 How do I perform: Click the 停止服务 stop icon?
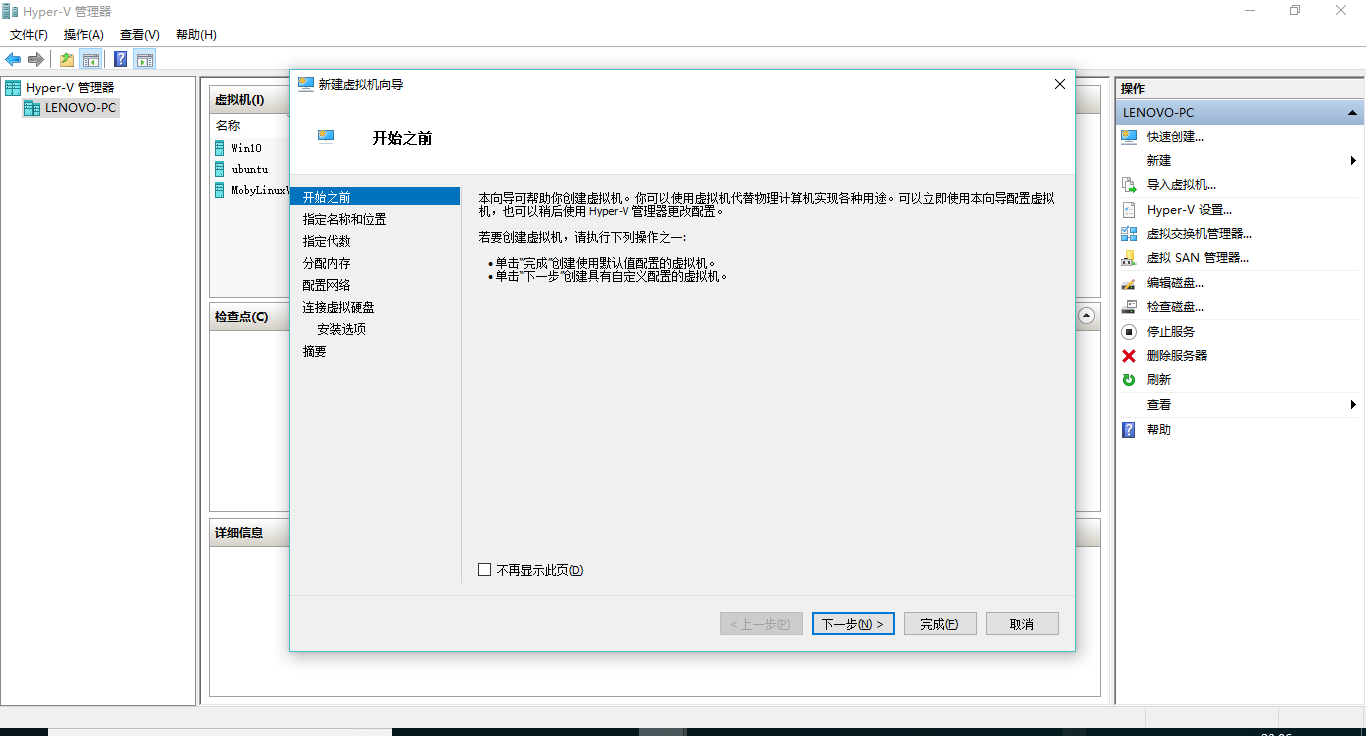(1129, 332)
